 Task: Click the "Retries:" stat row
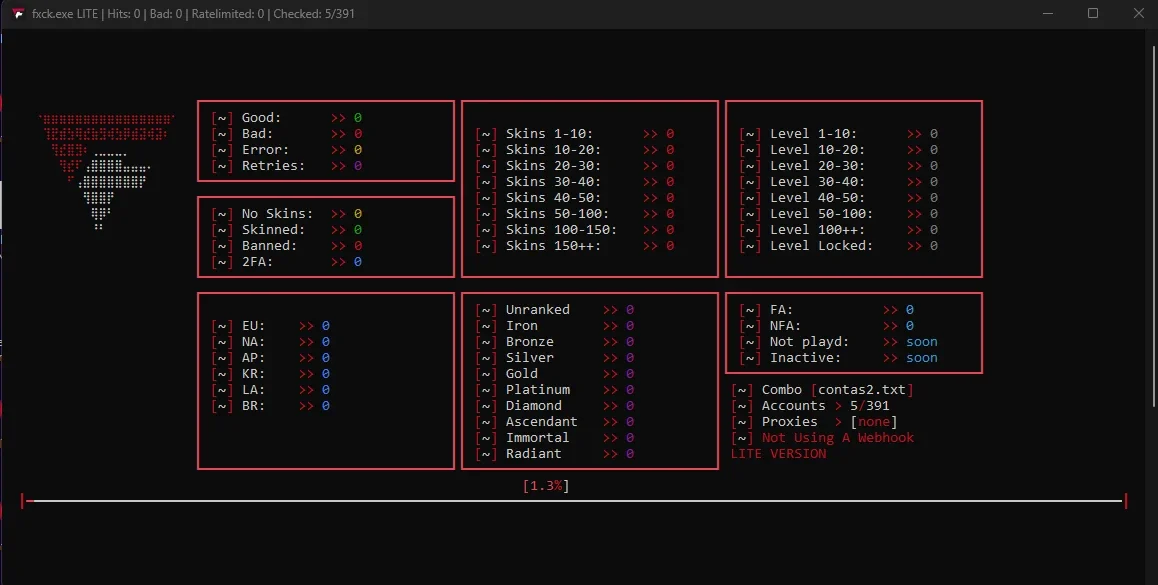(287, 165)
